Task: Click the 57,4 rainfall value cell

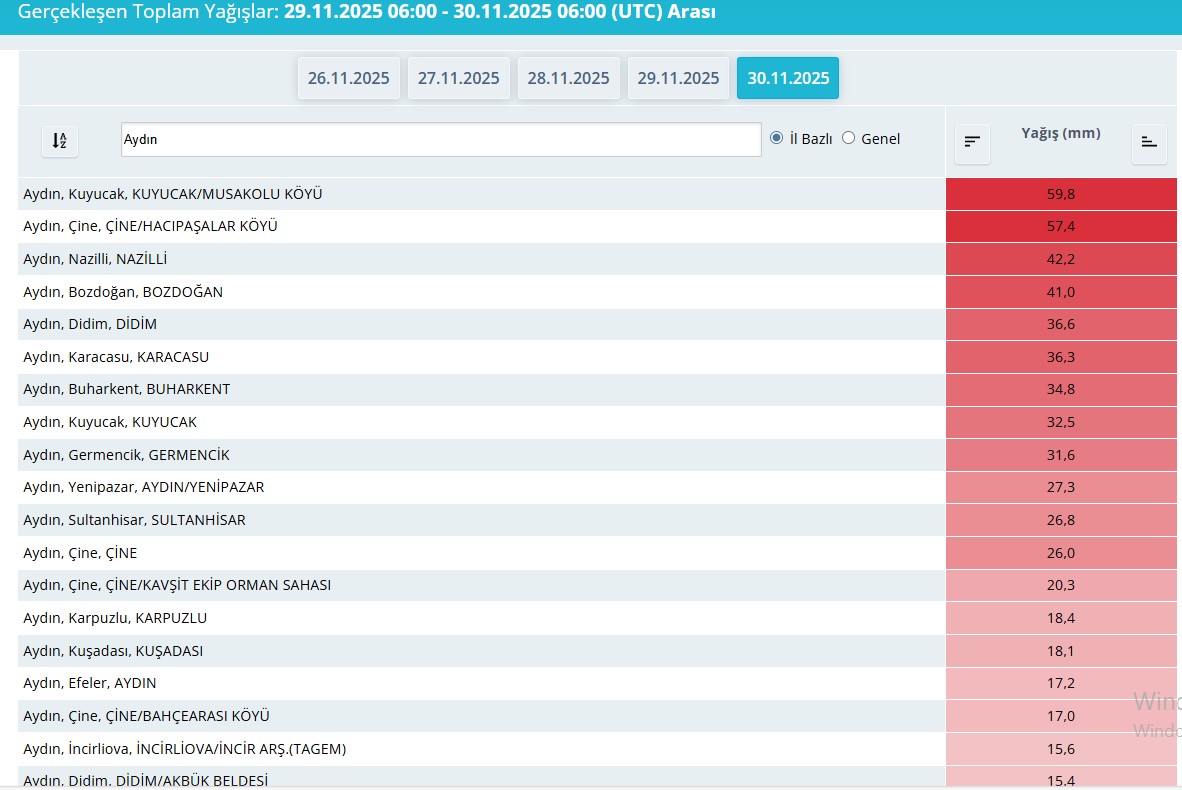Action: [1060, 227]
